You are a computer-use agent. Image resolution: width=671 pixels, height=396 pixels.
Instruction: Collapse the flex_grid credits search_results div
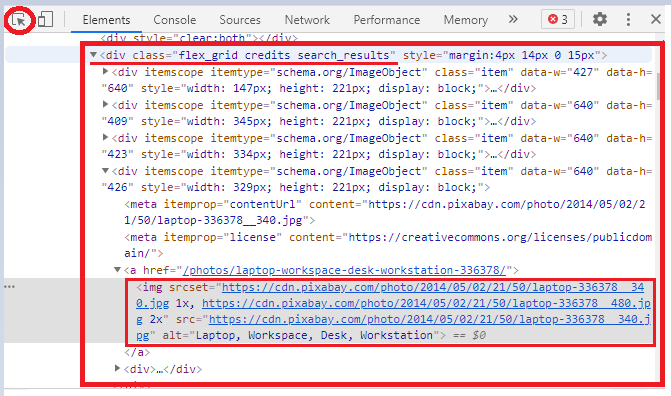coord(93,55)
